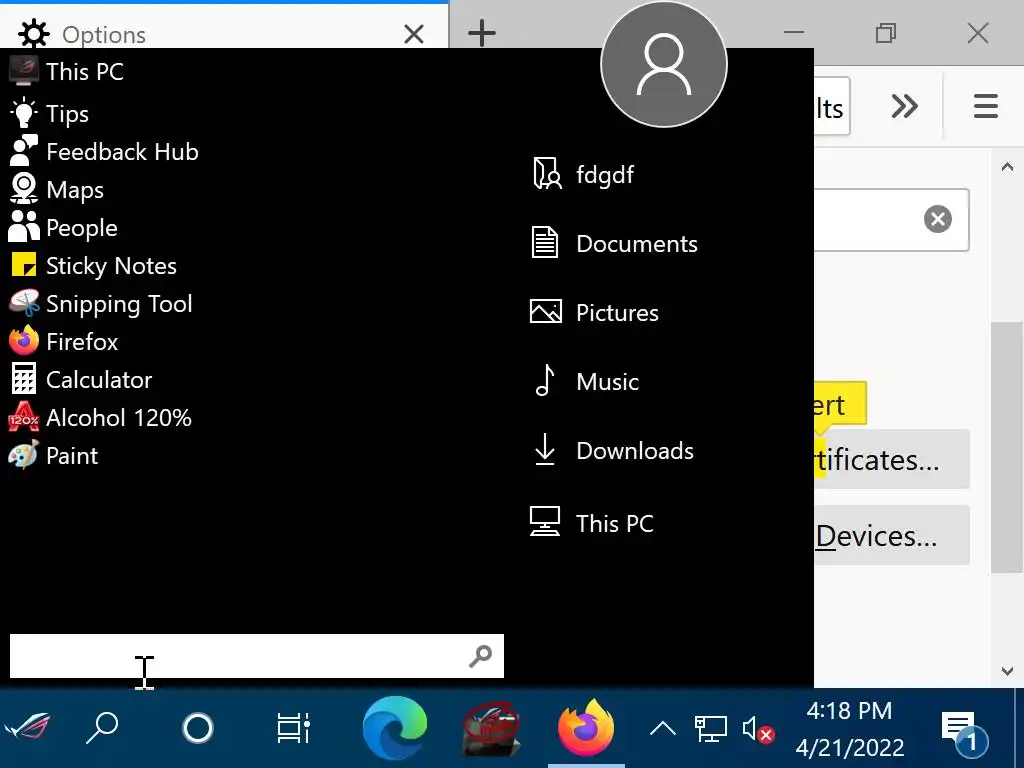Open Cortana from the taskbar

coord(198,728)
